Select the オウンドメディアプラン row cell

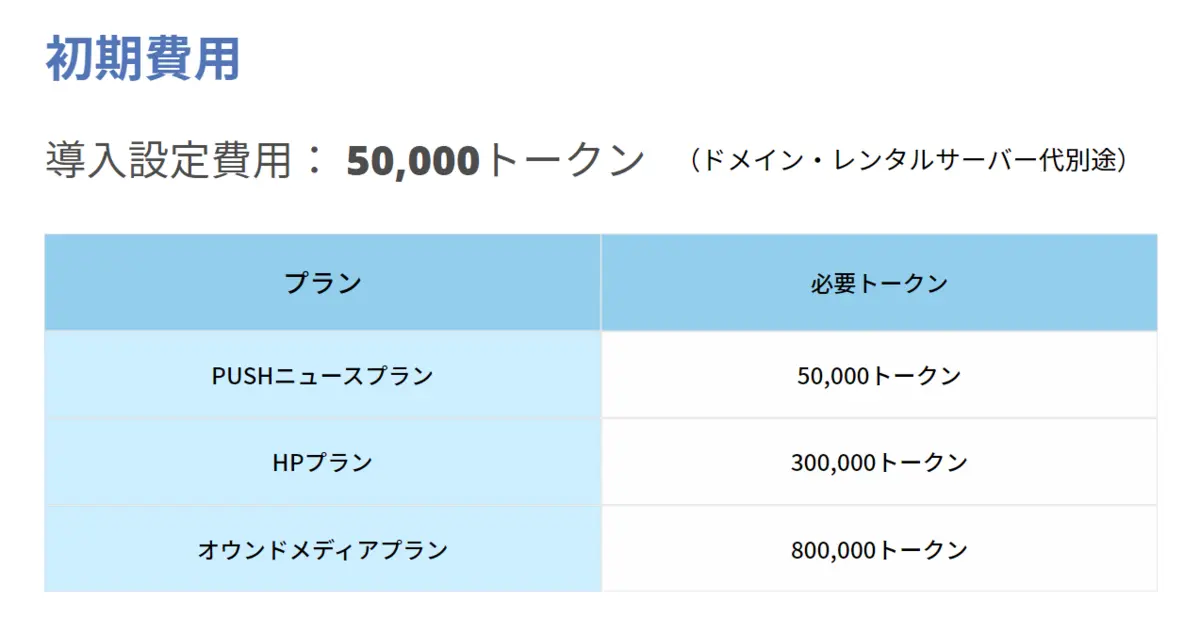point(323,549)
